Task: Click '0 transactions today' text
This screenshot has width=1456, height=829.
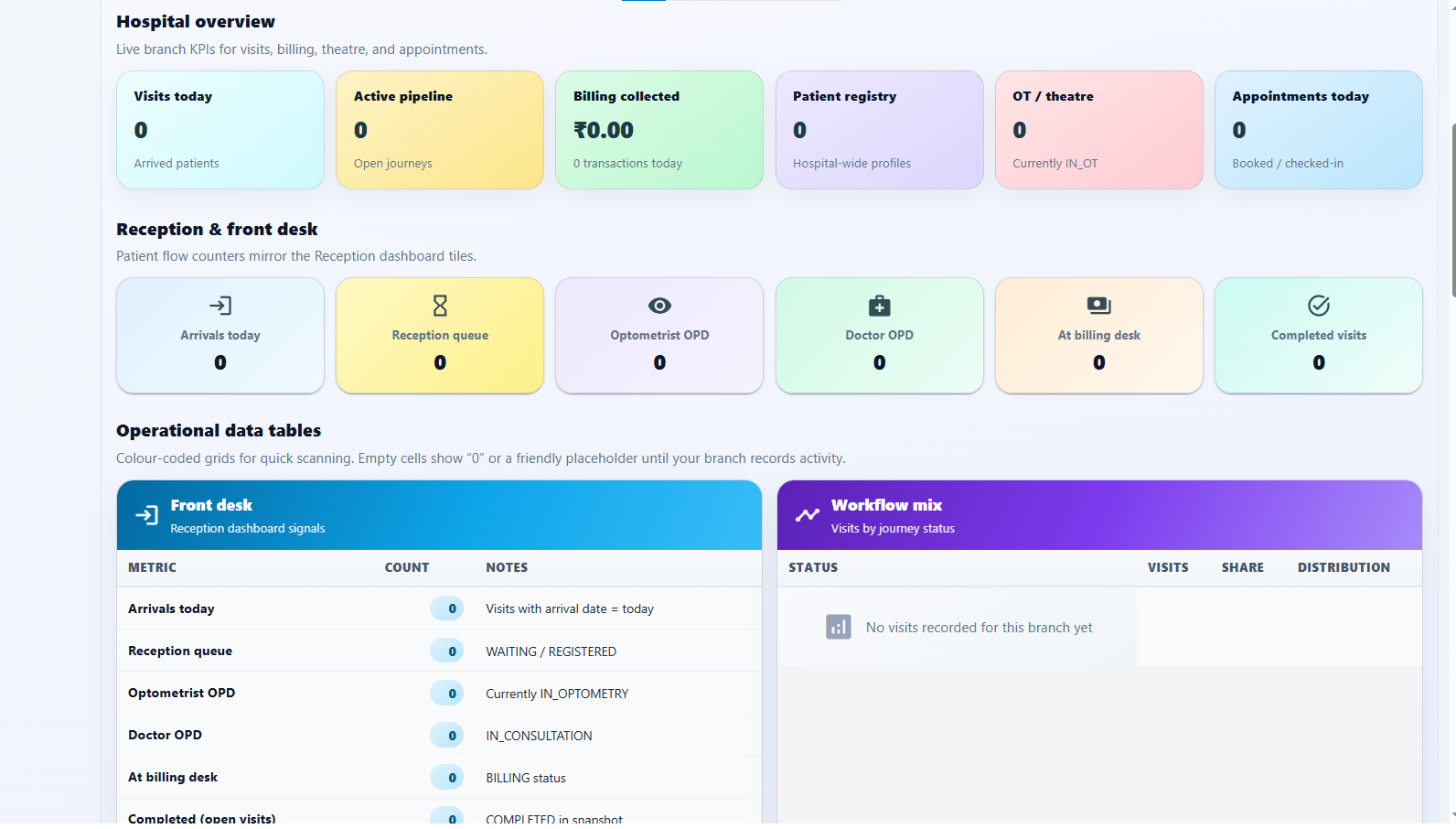Action: click(x=627, y=164)
